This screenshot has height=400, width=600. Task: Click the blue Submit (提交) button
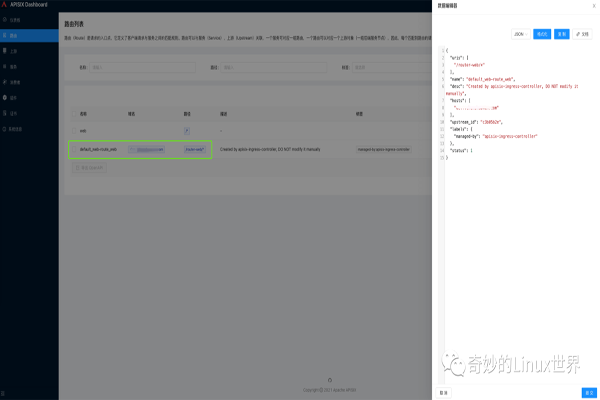click(589, 393)
